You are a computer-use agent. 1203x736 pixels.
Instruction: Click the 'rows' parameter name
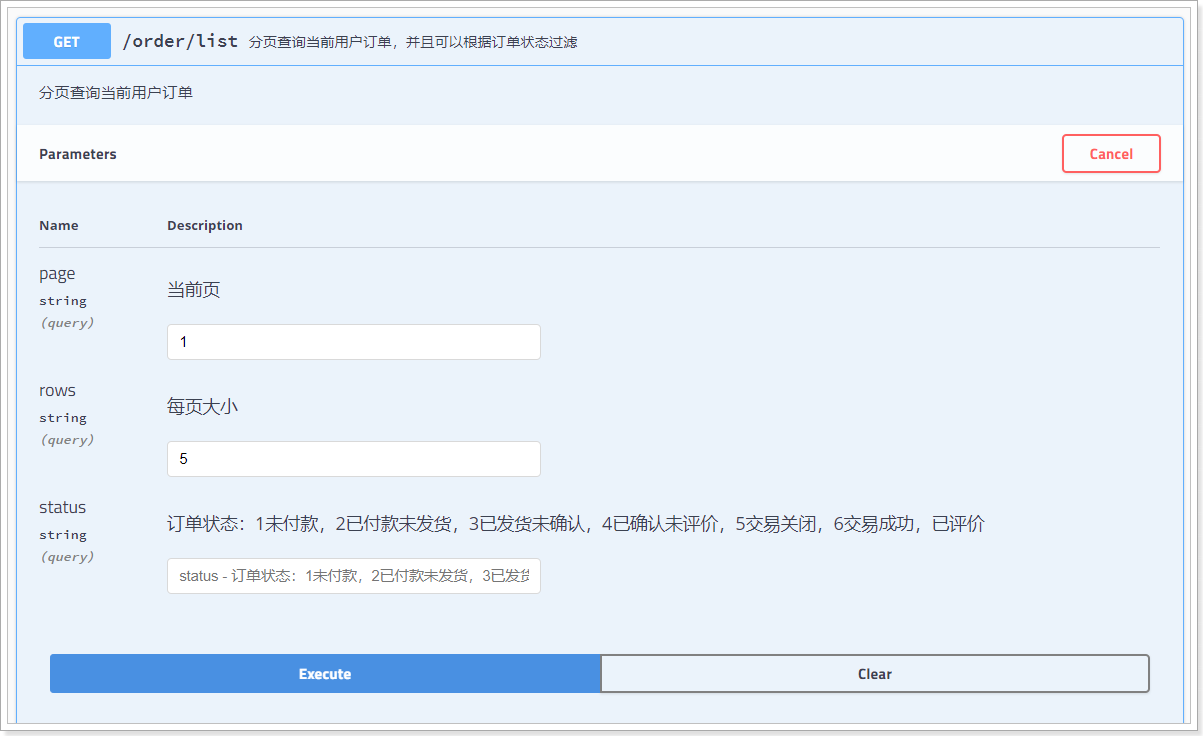(57, 391)
